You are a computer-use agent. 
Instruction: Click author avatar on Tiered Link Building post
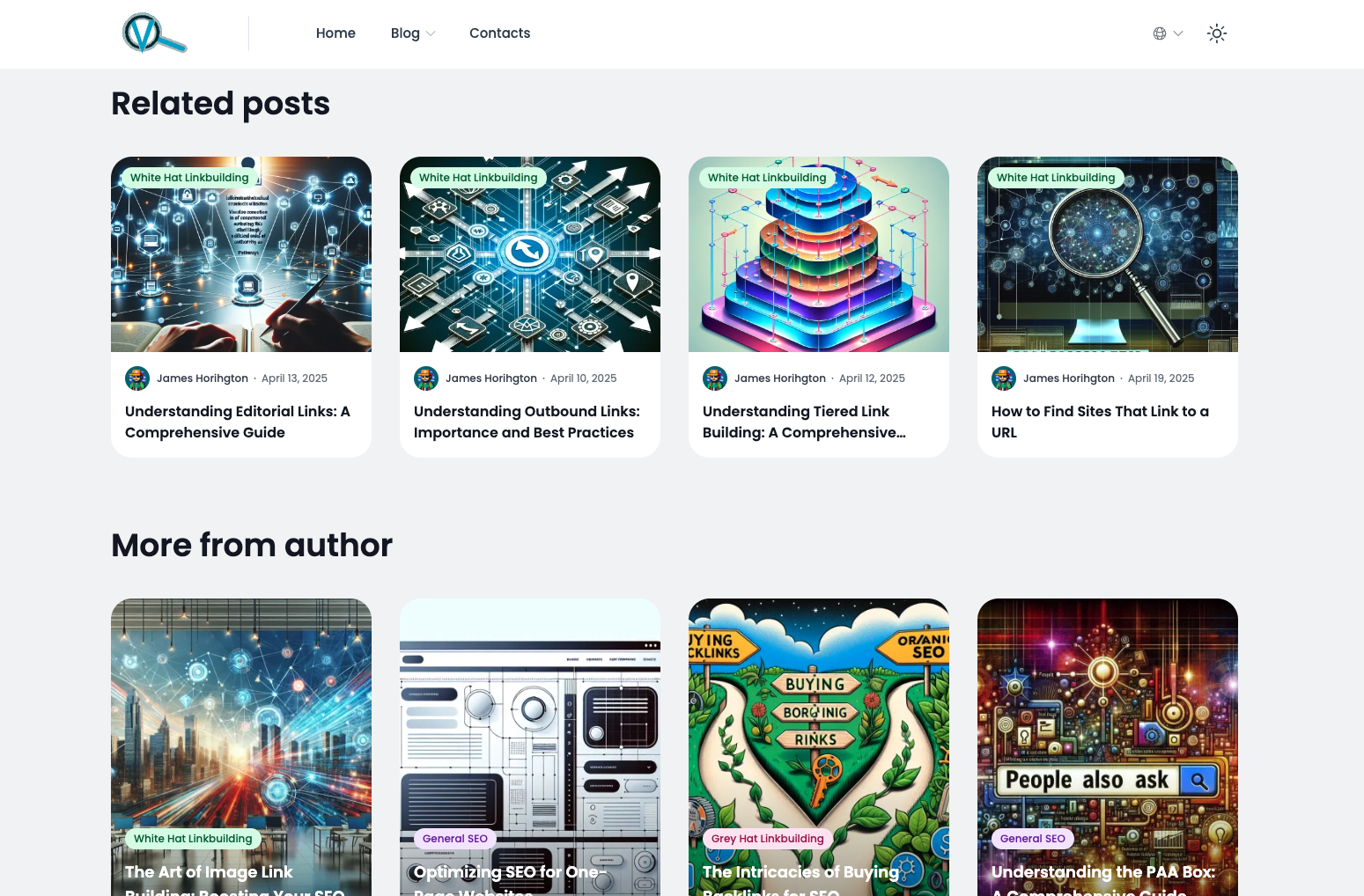tap(715, 378)
